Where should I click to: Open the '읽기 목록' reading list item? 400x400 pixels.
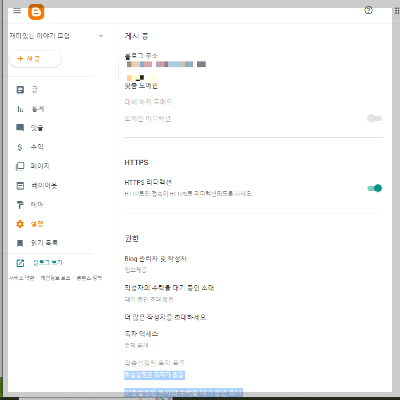click(x=44, y=243)
